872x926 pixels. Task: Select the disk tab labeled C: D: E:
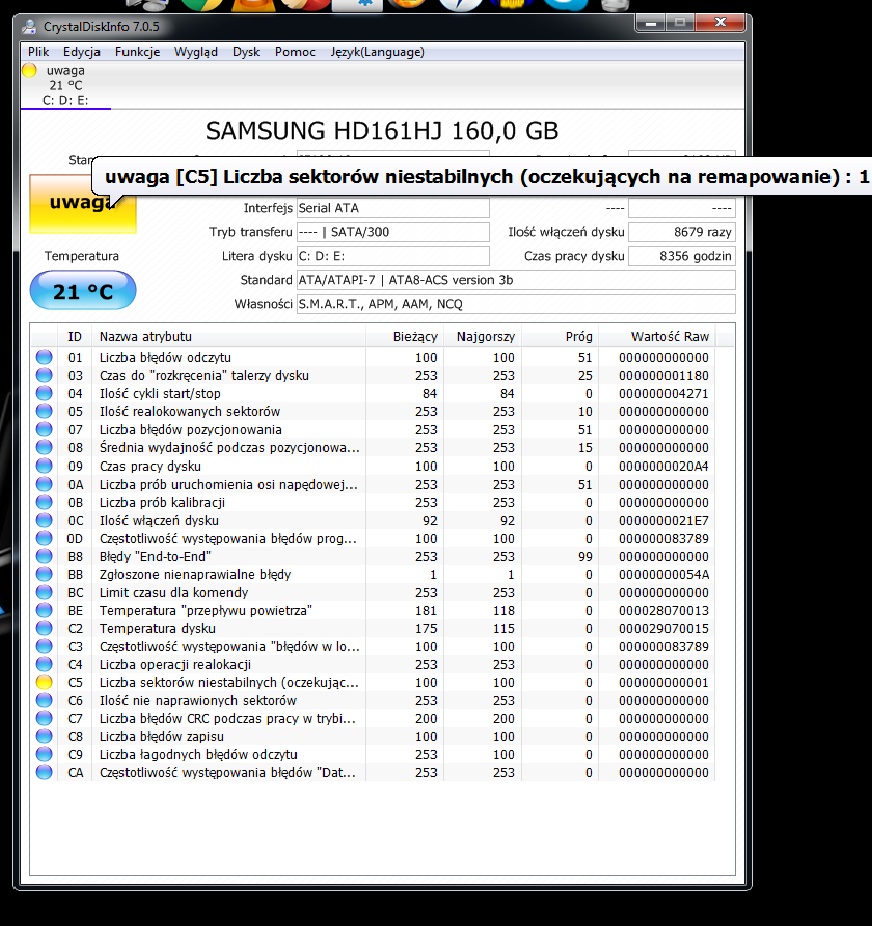(x=66, y=85)
